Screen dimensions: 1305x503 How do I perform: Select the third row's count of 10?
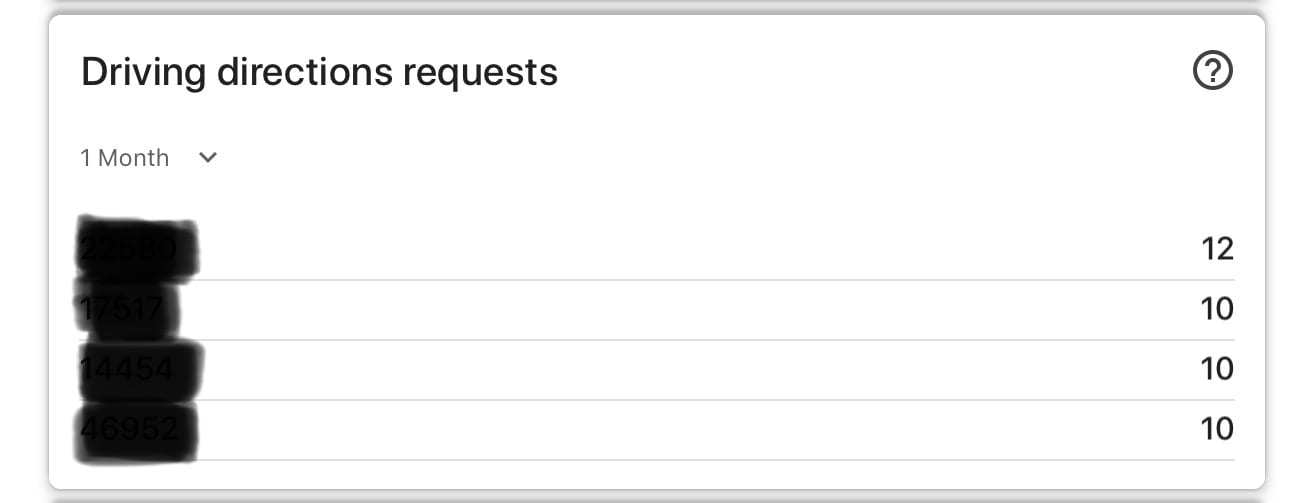click(x=1217, y=369)
